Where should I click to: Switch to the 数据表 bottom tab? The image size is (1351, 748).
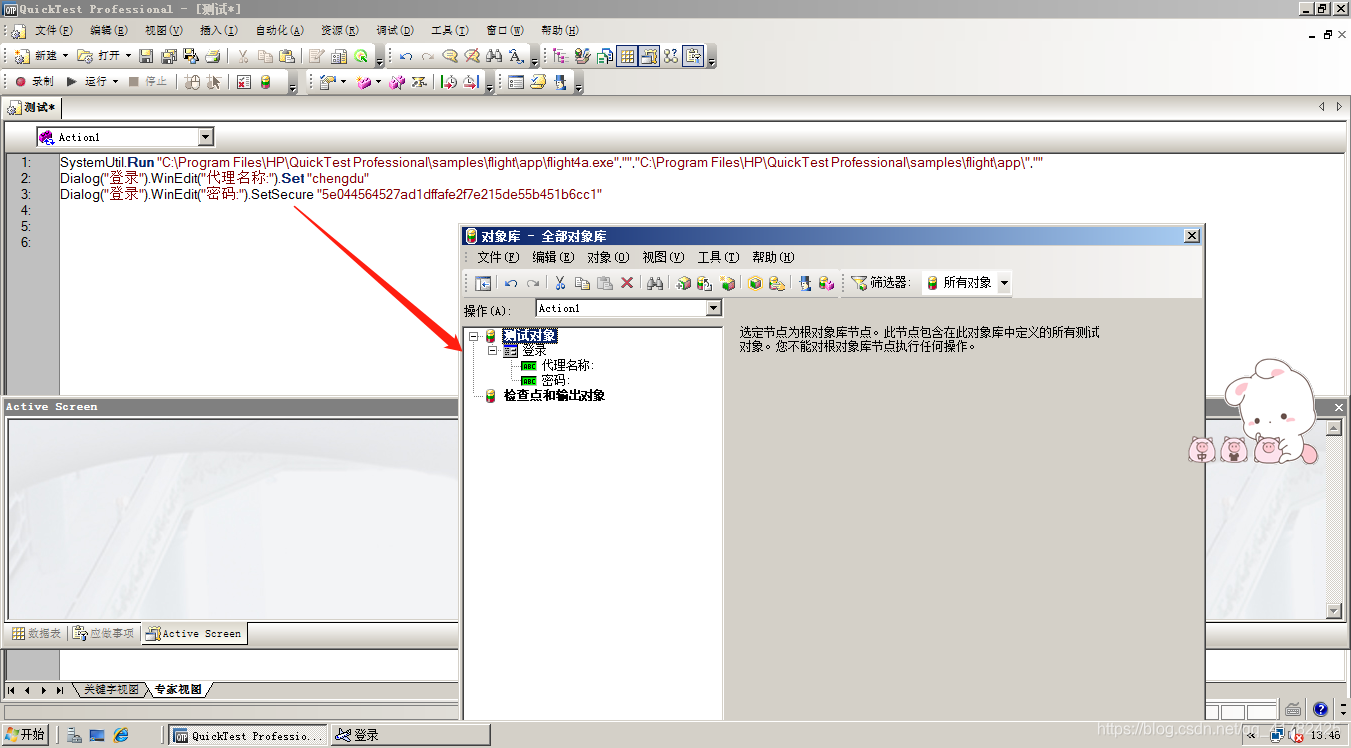click(x=37, y=633)
